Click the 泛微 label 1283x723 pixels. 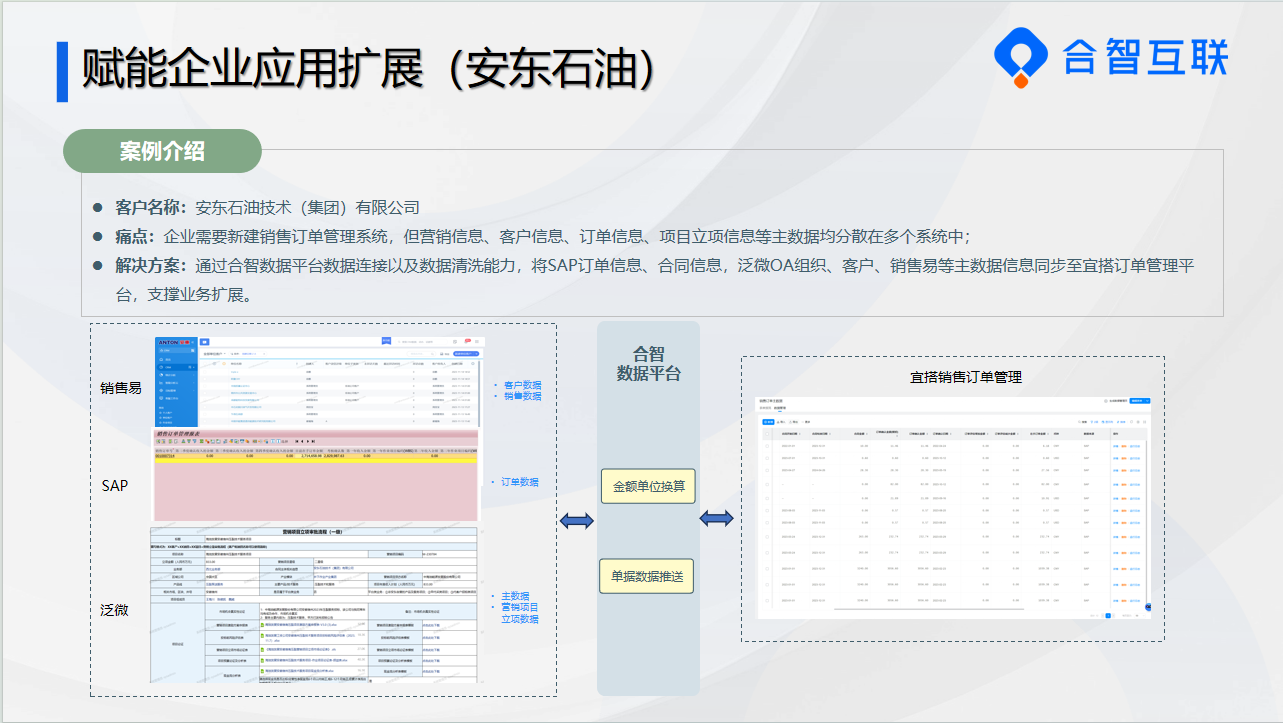[114, 609]
